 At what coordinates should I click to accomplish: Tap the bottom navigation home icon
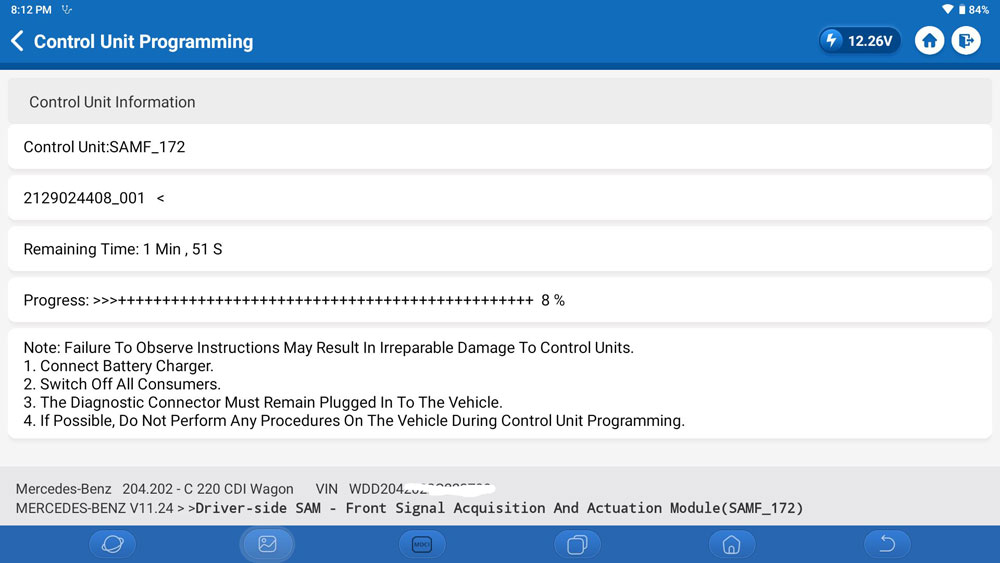pos(731,544)
